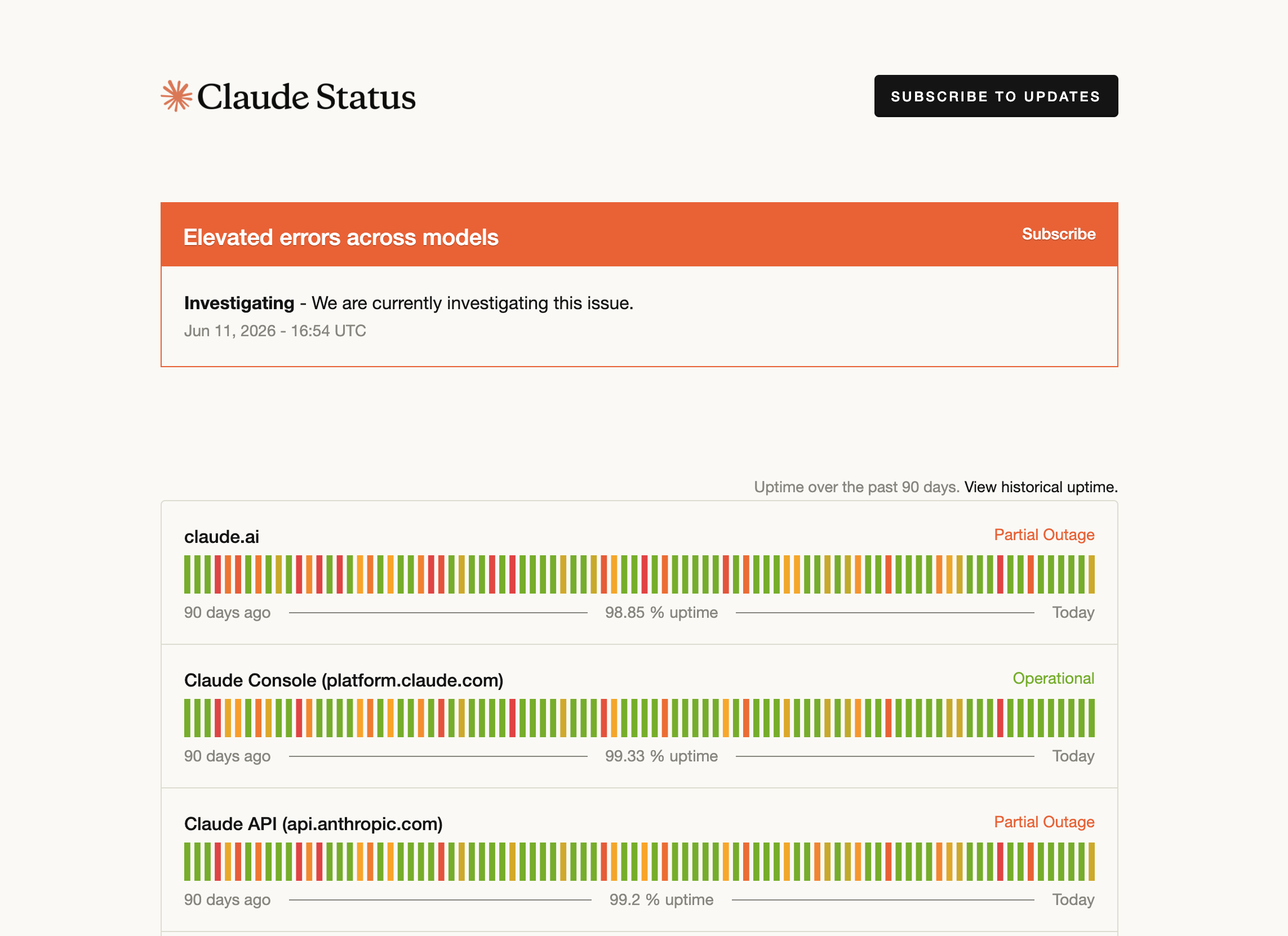Open the Elevated errors across models incident title

(x=341, y=237)
